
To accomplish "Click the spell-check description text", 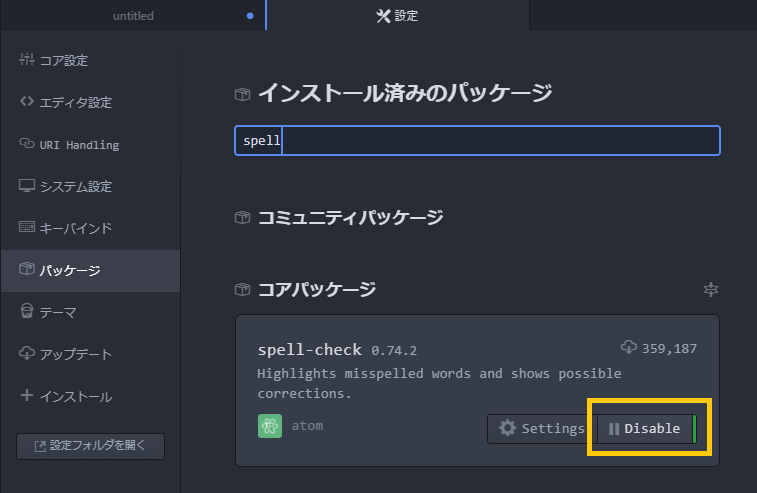I will coord(439,383).
